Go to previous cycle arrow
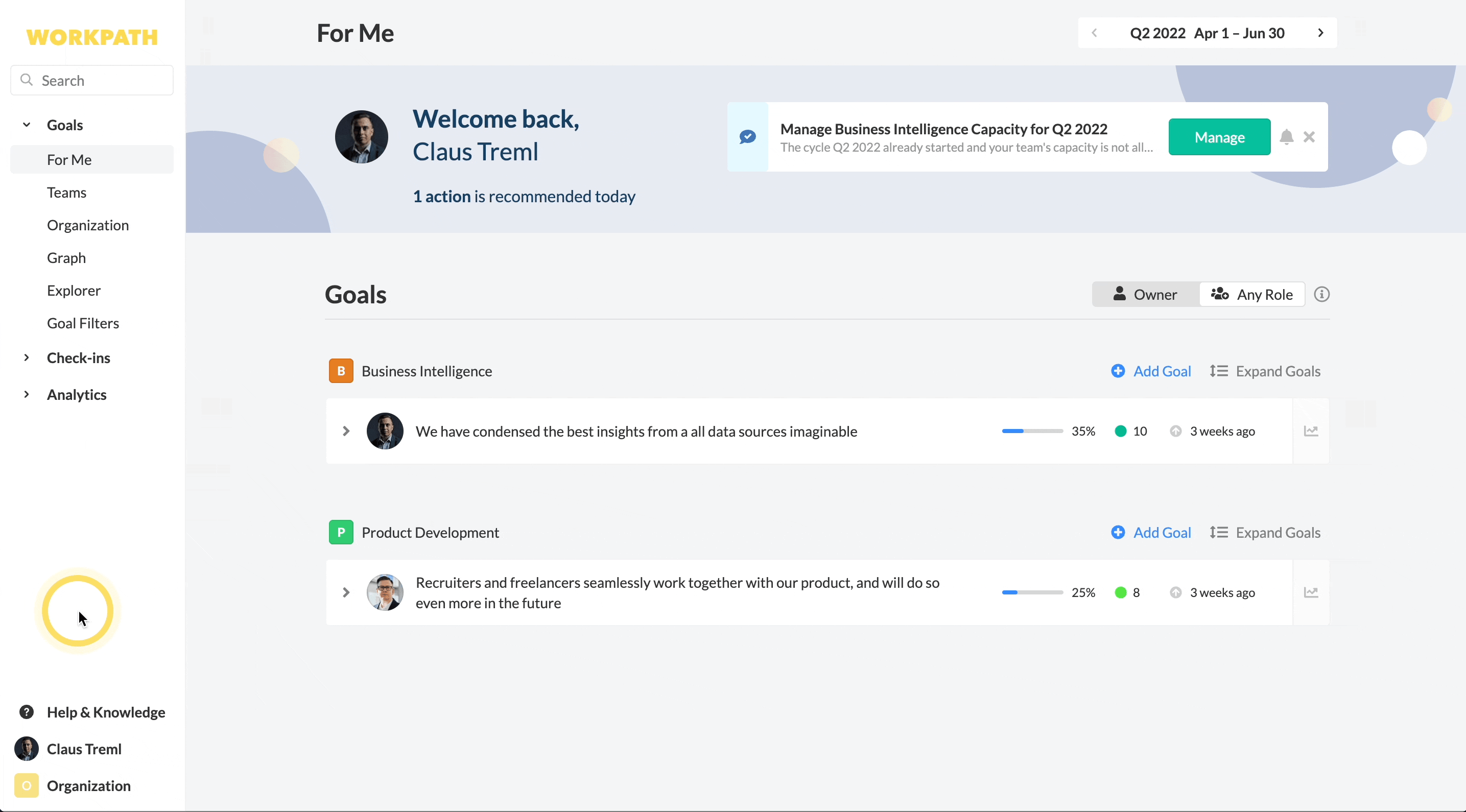This screenshot has height=812, width=1466. pyautogui.click(x=1094, y=33)
